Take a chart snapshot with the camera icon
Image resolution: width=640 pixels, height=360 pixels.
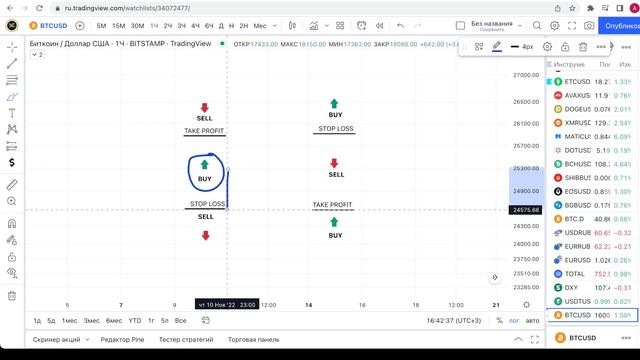[589, 26]
